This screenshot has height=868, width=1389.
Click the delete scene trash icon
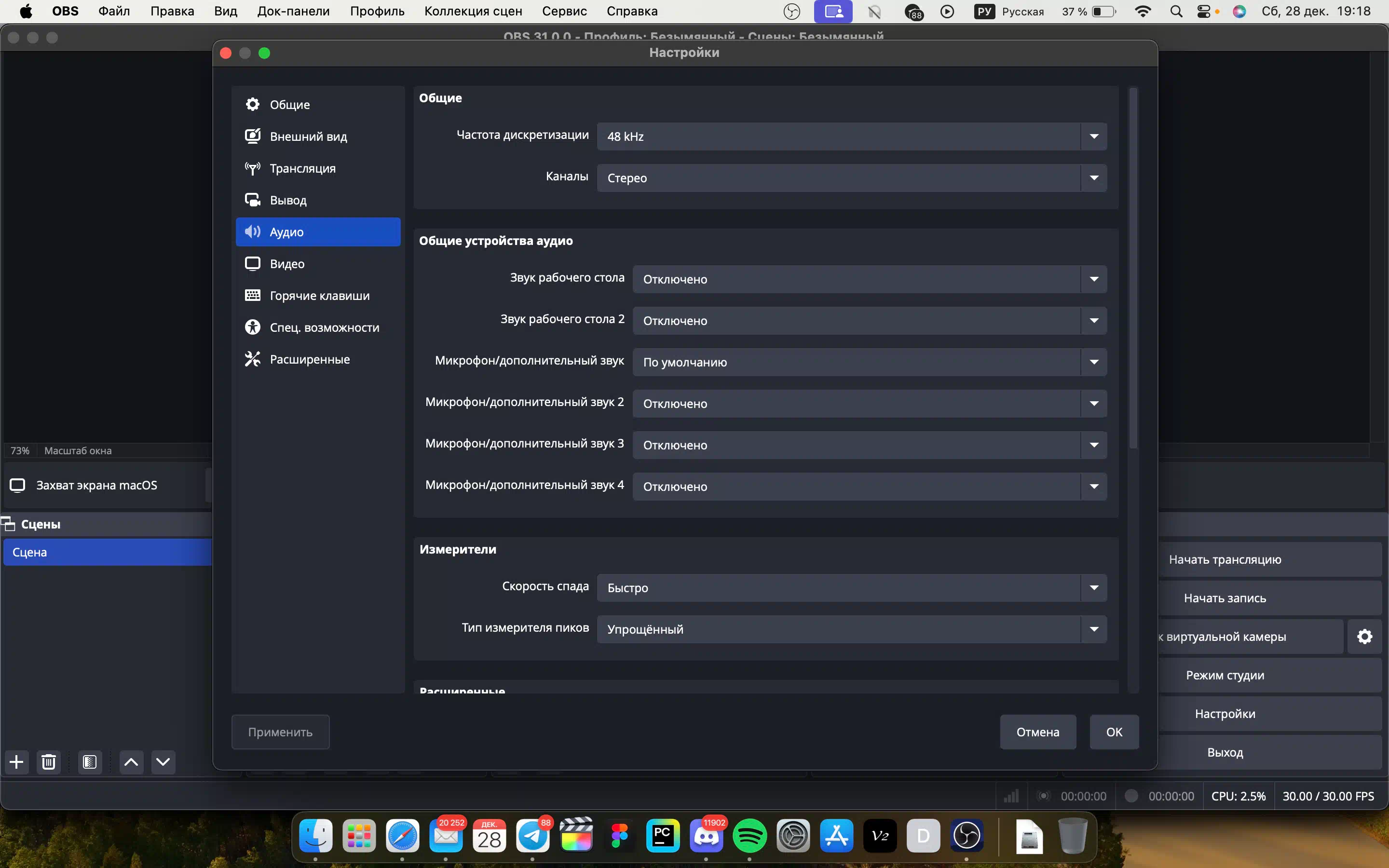pyautogui.click(x=49, y=762)
